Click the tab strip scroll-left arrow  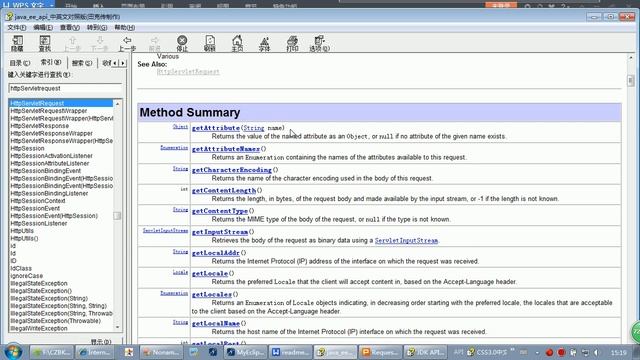(x=115, y=63)
